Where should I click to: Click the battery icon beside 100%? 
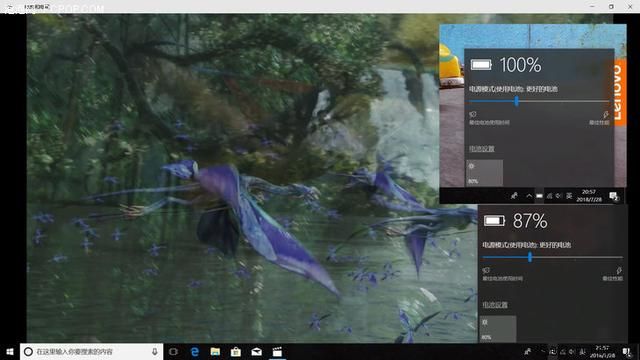481,65
